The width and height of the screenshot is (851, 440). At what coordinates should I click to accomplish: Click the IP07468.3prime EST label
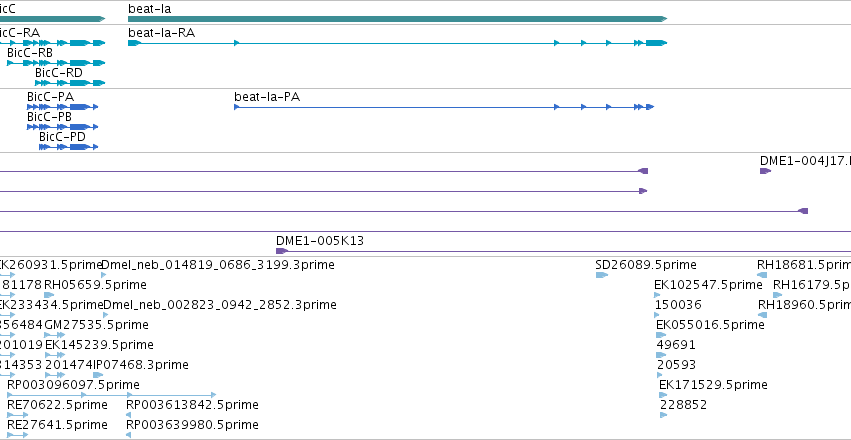click(141, 365)
